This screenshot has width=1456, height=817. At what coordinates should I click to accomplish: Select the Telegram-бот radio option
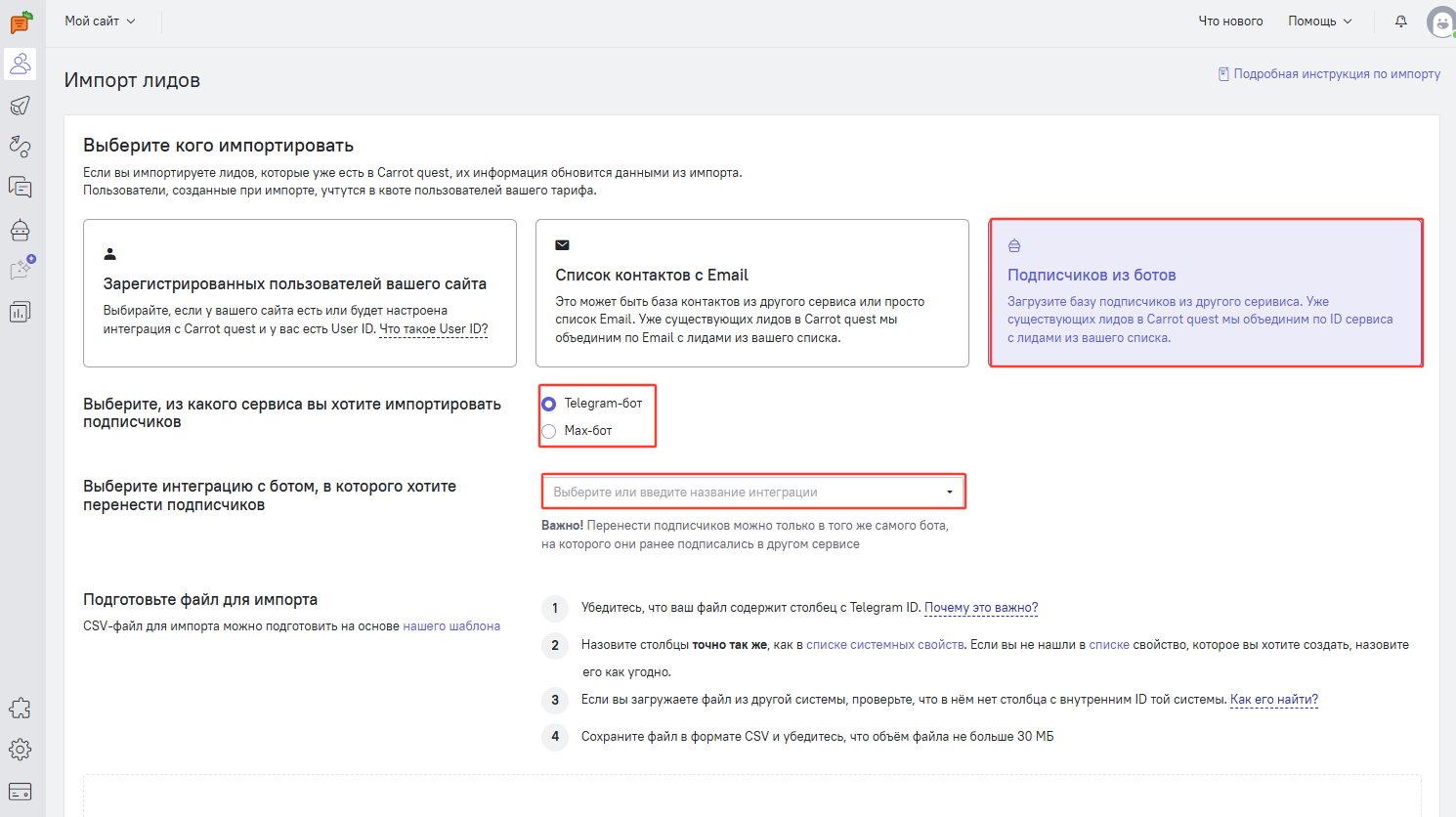point(549,404)
